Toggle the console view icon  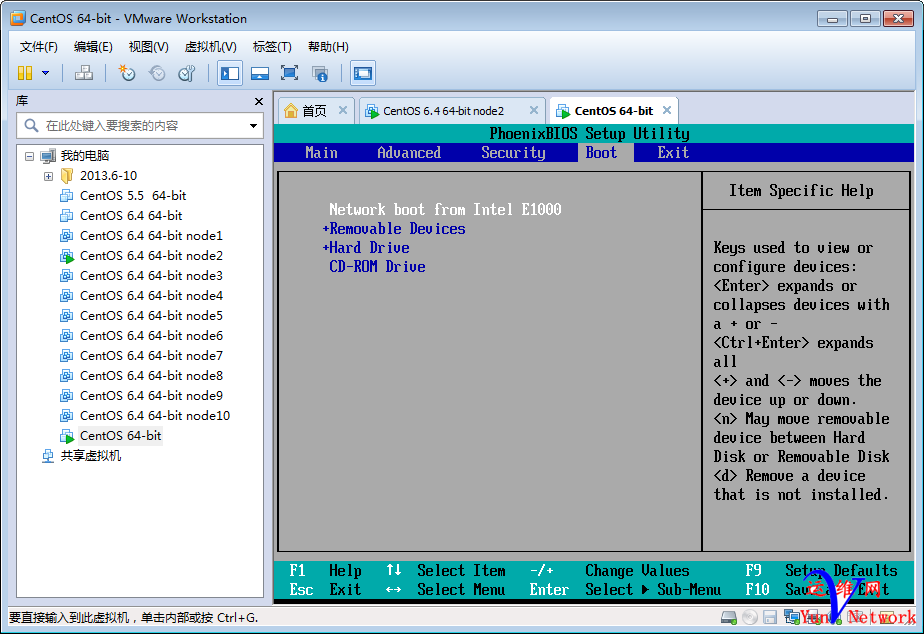click(x=362, y=73)
